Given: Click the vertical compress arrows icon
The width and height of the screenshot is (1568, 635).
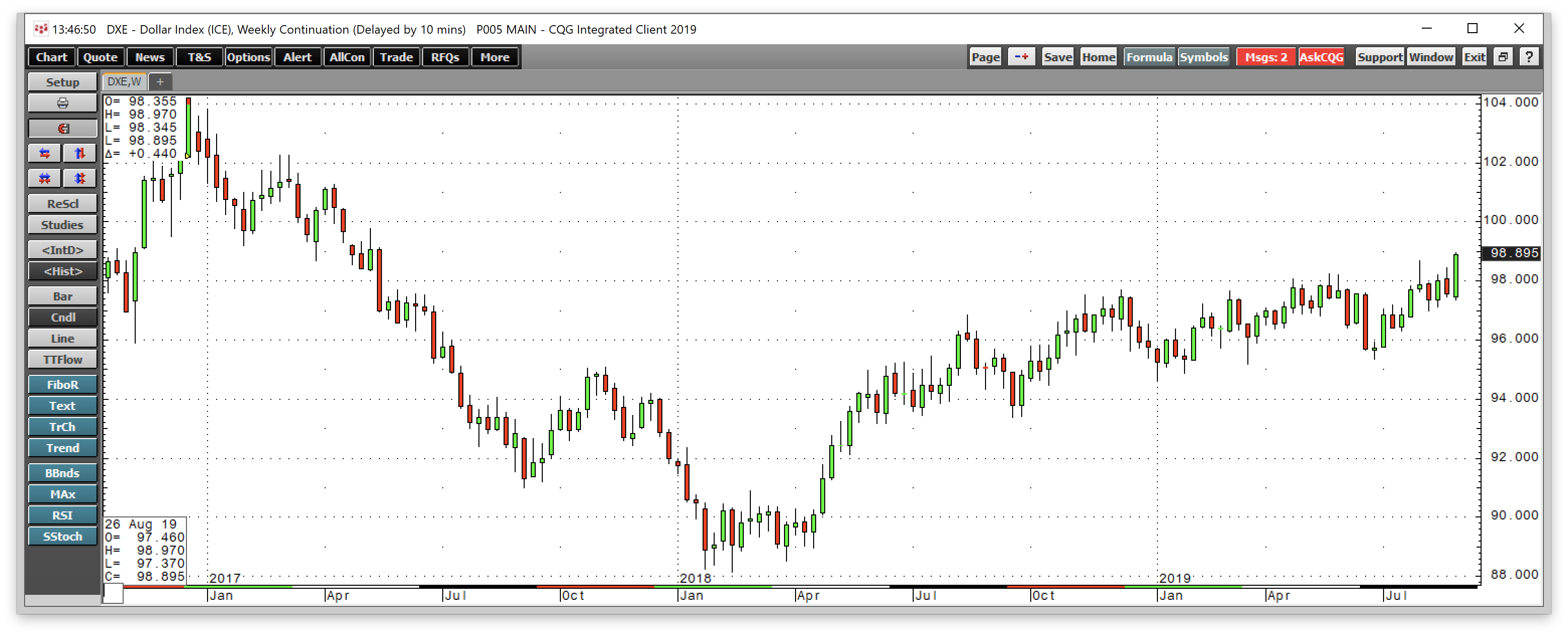Looking at the screenshot, I should pos(80,178).
